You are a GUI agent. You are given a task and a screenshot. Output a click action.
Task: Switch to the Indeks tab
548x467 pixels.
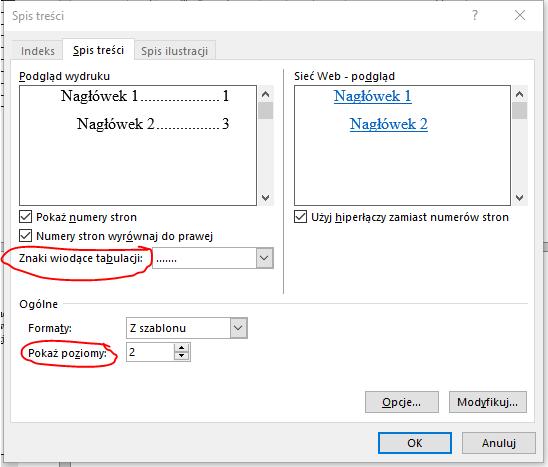click(x=37, y=51)
